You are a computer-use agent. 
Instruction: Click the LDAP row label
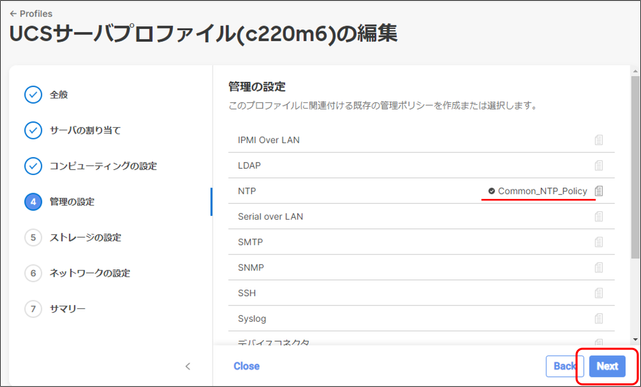tap(249, 166)
